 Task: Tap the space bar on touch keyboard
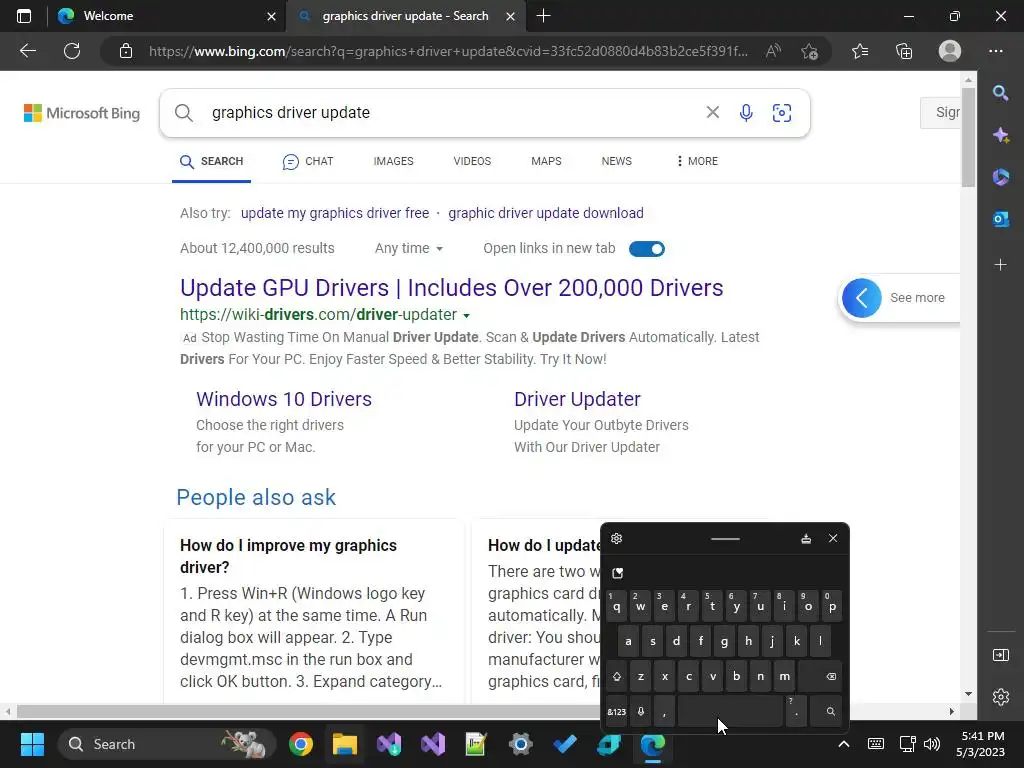coord(730,711)
